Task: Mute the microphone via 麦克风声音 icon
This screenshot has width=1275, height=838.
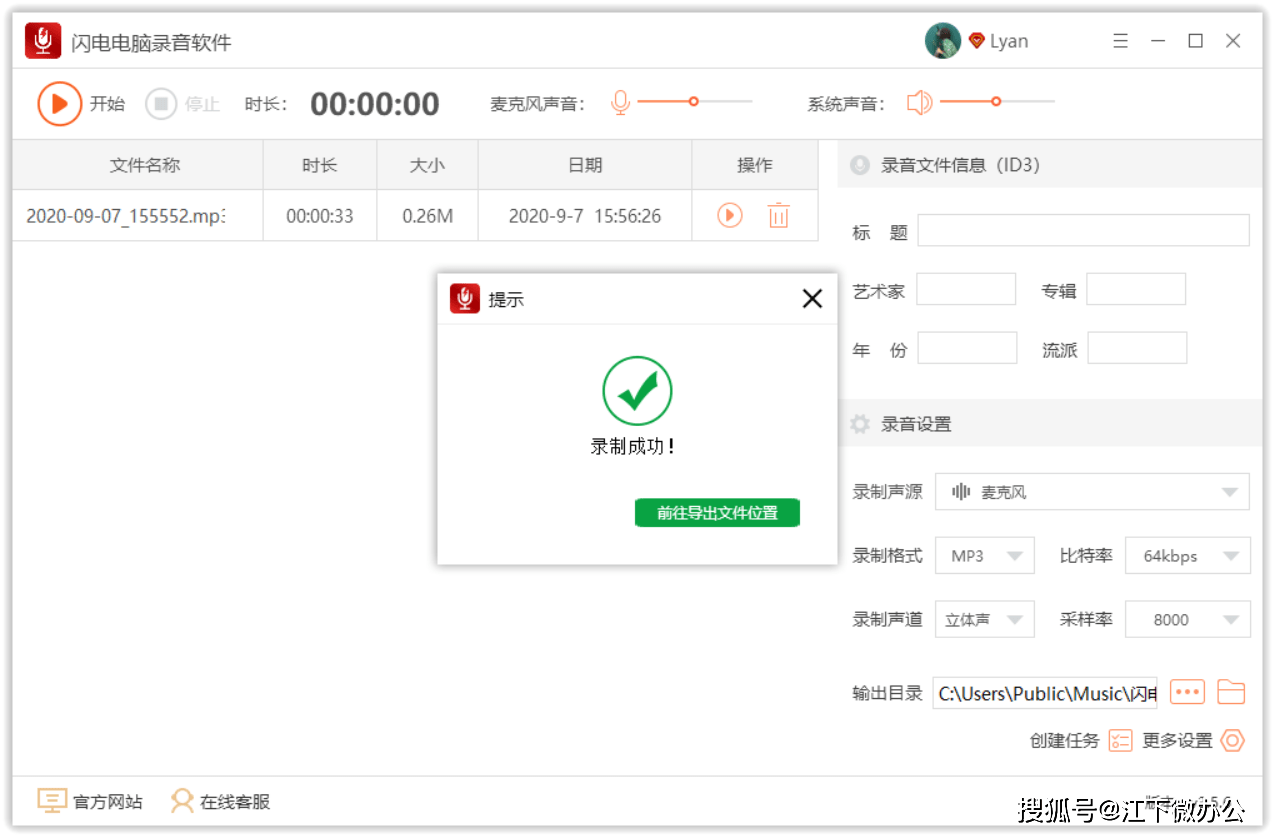Action: 621,102
